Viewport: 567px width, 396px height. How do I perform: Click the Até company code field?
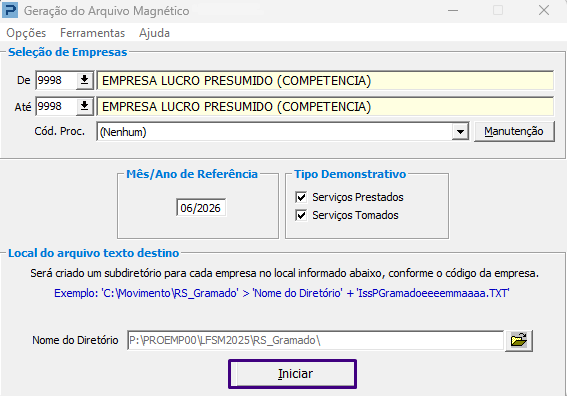(56, 106)
